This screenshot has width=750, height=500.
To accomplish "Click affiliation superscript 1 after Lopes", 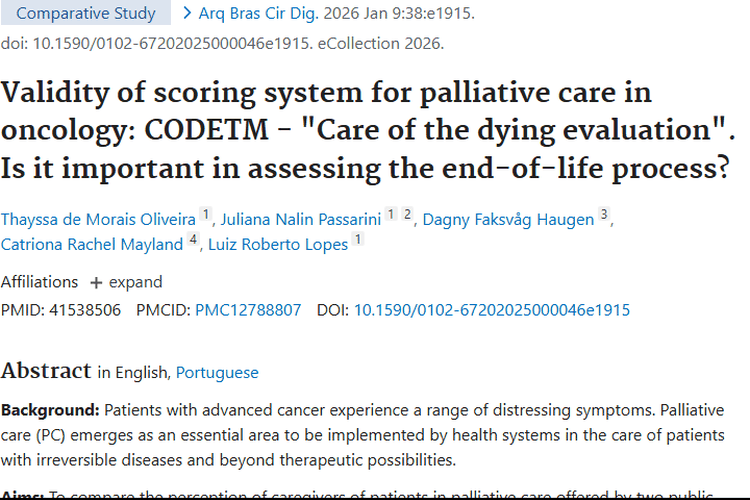I will tap(358, 238).
